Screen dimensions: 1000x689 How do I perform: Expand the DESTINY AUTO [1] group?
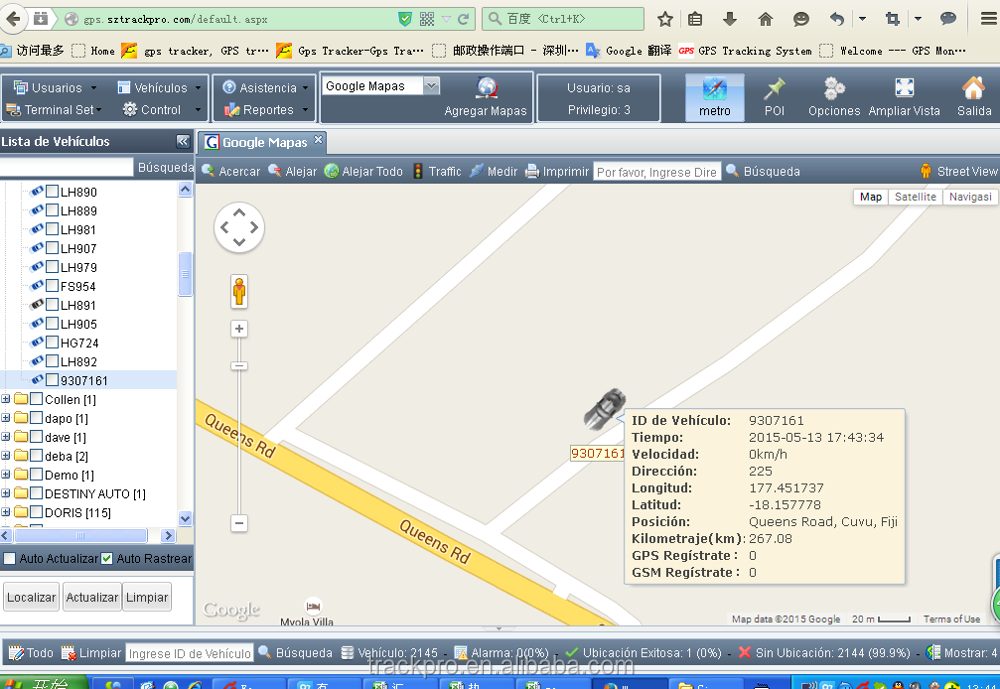[x=6, y=493]
